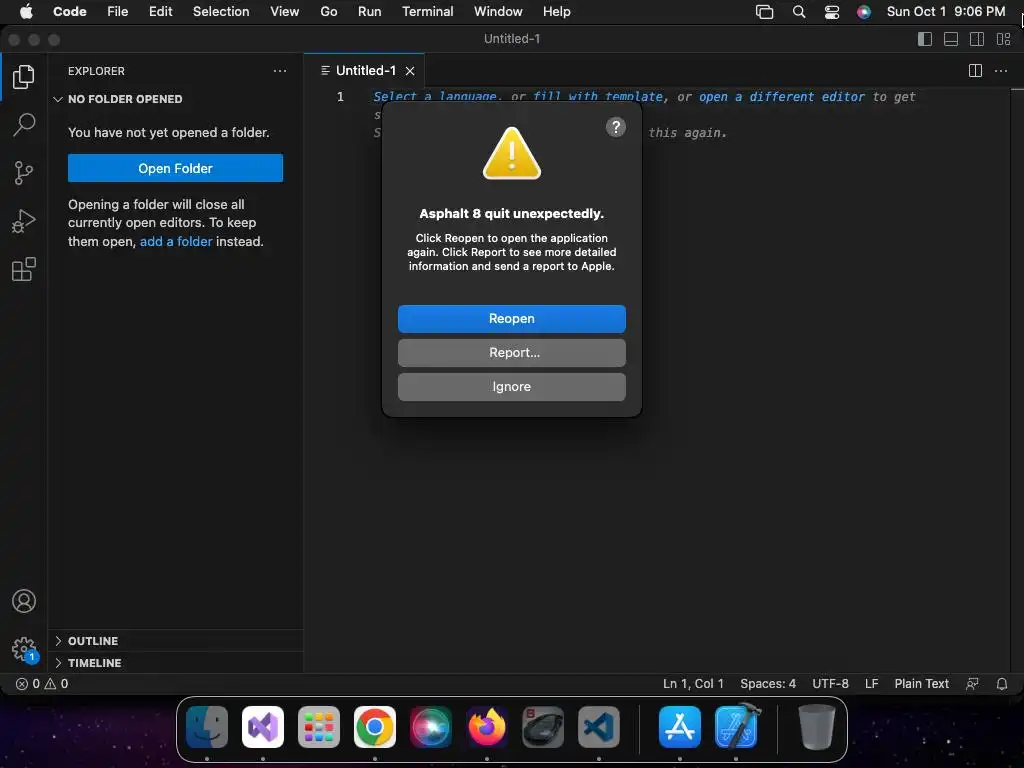The width and height of the screenshot is (1024, 768).
Task: Split the editor to the right
Action: pyautogui.click(x=975, y=71)
